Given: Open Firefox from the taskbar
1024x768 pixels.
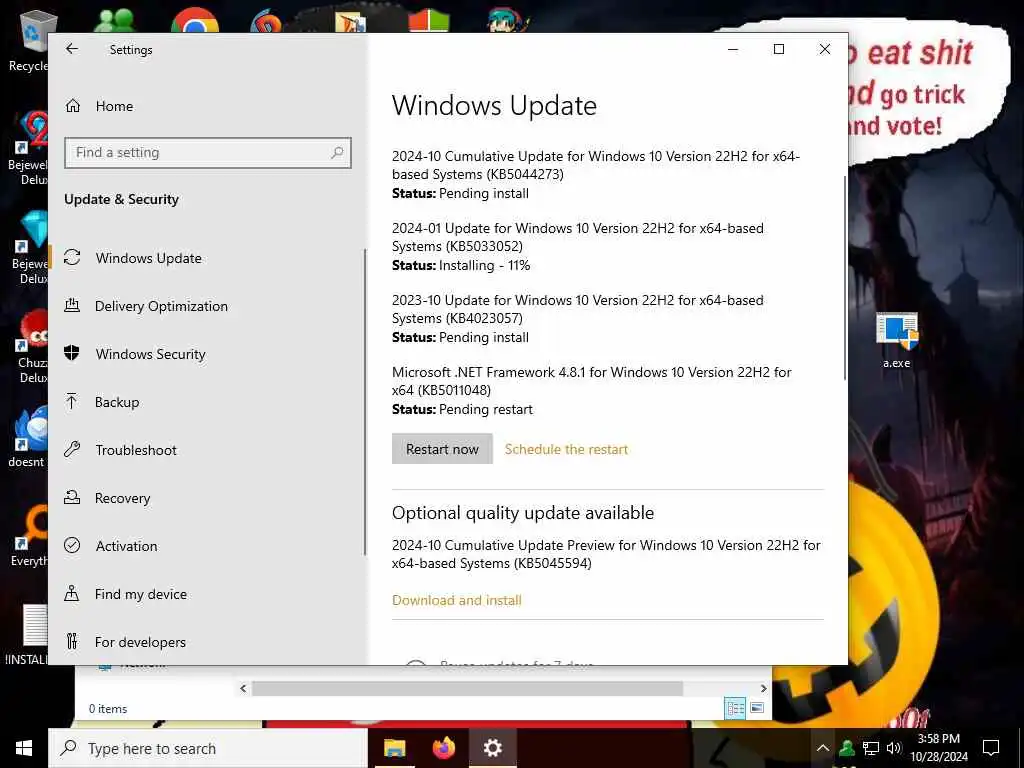Looking at the screenshot, I should pyautogui.click(x=444, y=748).
